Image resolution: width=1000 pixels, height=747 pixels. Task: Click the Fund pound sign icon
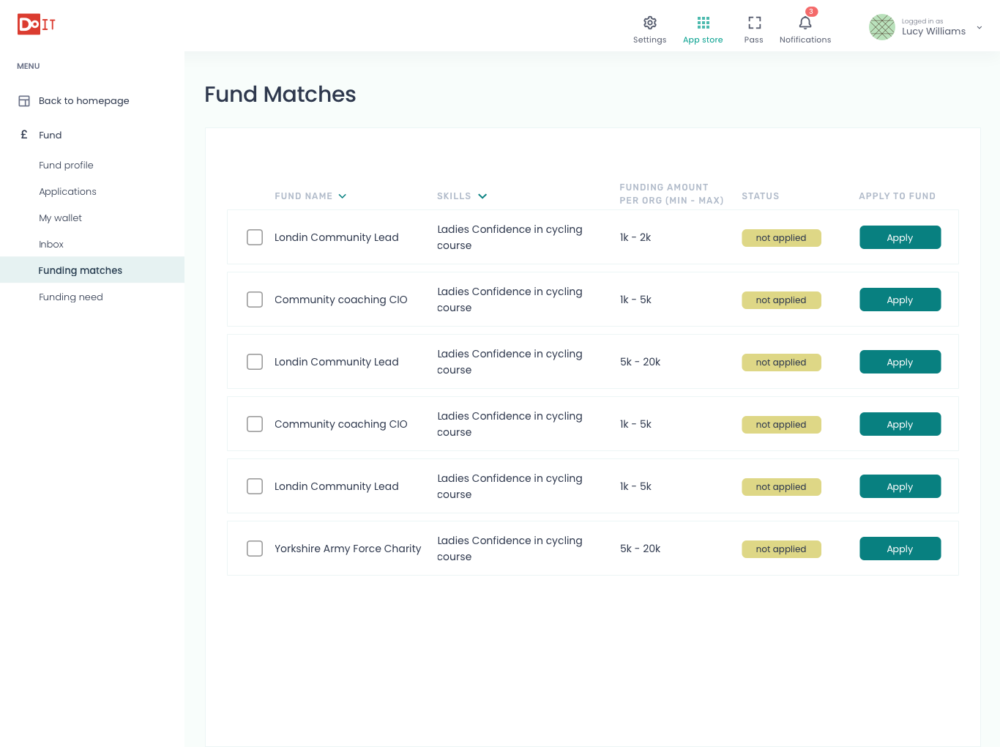24,135
